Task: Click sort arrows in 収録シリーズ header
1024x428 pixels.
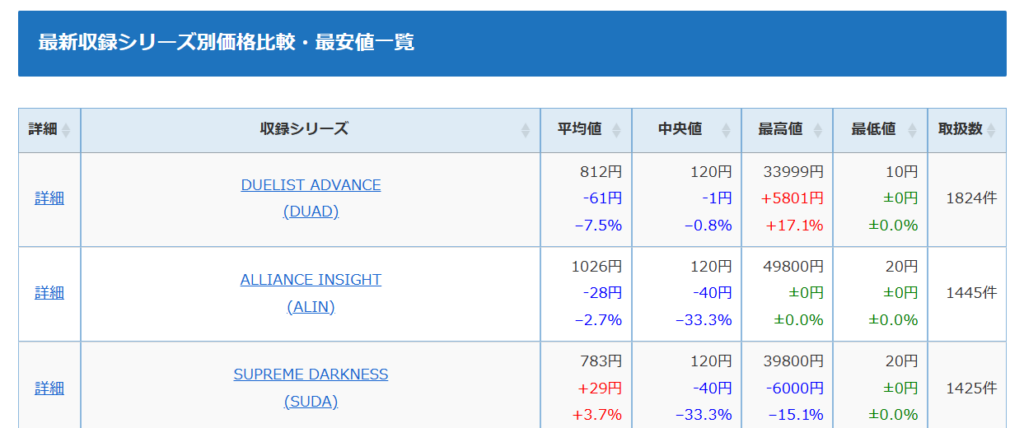Action: coord(526,131)
